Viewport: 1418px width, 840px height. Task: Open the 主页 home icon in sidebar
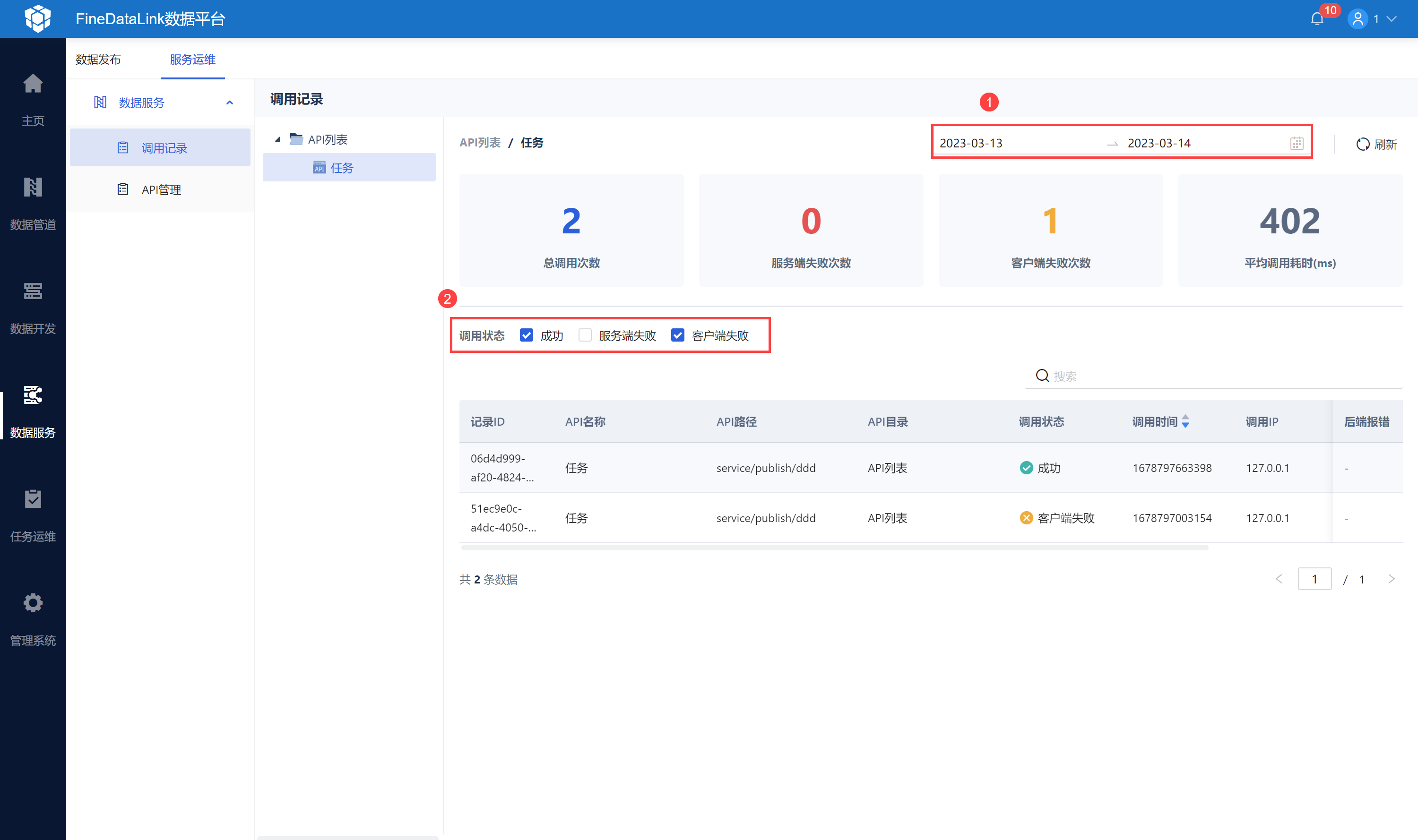pyautogui.click(x=33, y=85)
